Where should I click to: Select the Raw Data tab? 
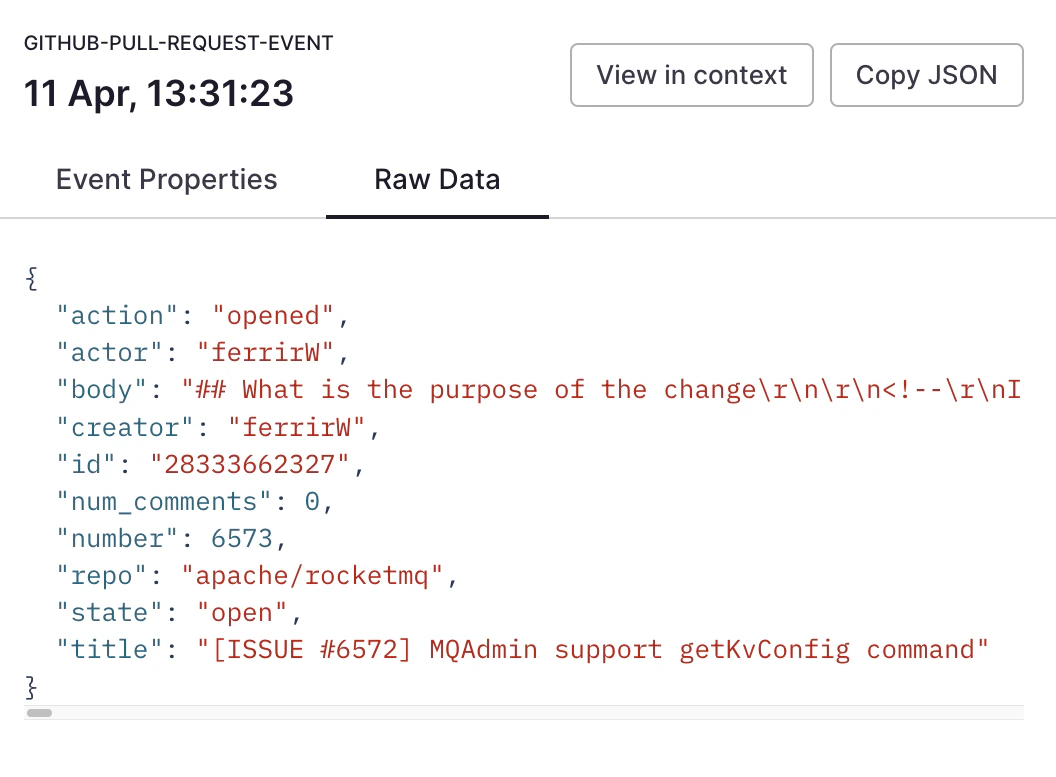(x=437, y=180)
